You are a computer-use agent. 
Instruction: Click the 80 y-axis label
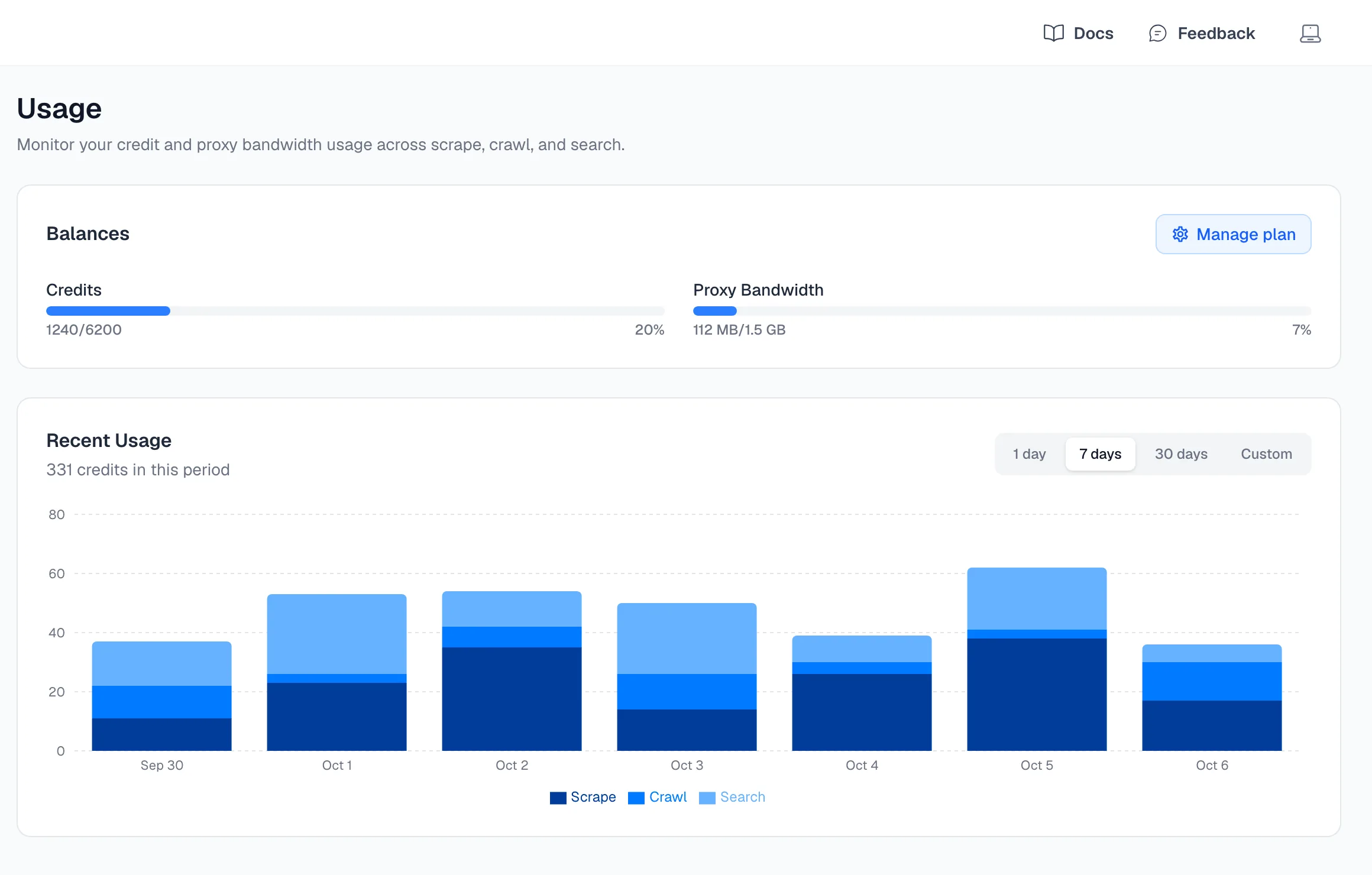click(57, 514)
